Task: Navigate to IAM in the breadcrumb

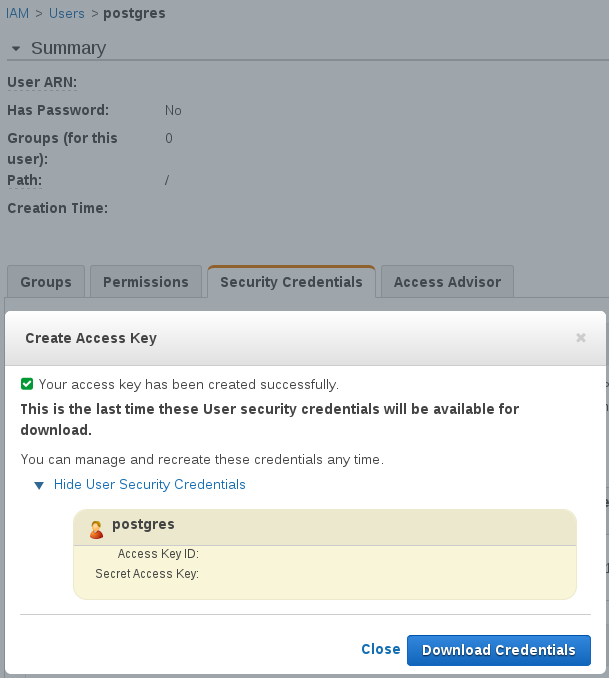Action: point(16,14)
